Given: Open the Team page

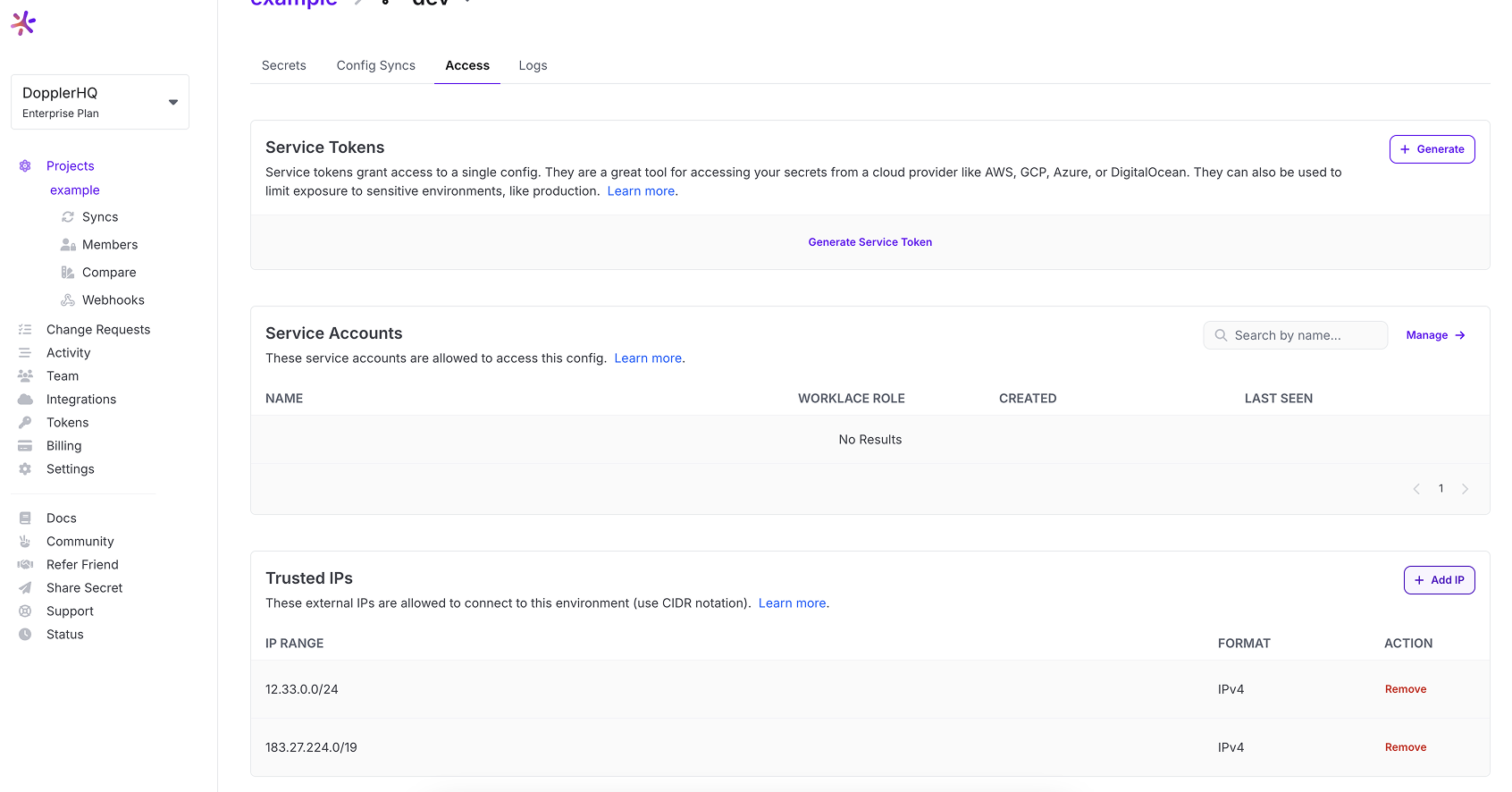Looking at the screenshot, I should point(63,376).
